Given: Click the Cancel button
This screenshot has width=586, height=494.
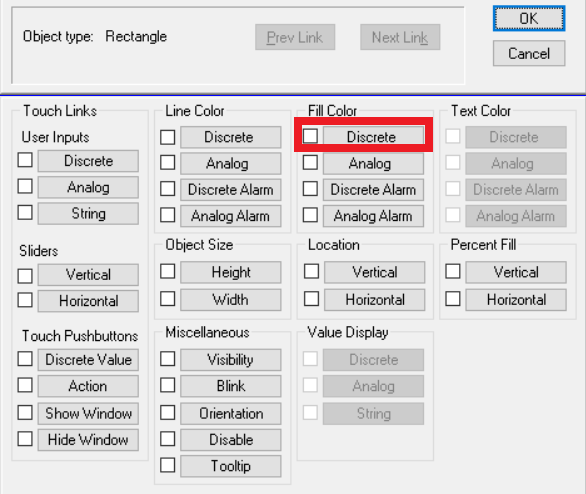Looking at the screenshot, I should [x=529, y=53].
